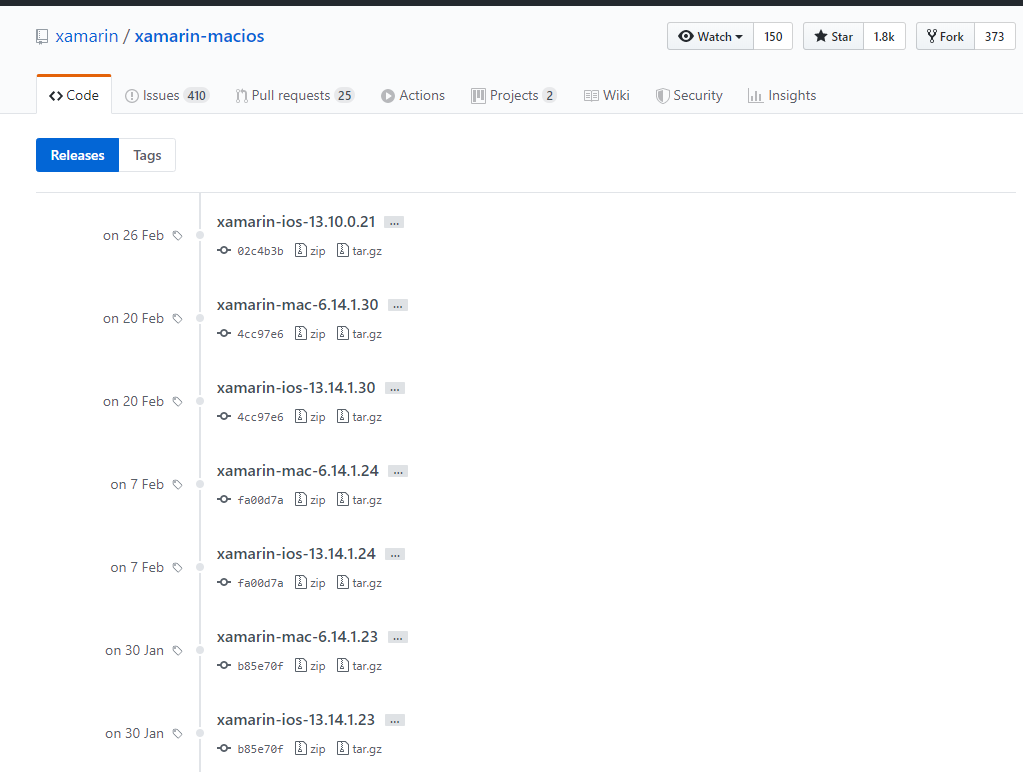
Task: Open the Actions tab
Action: click(412, 95)
